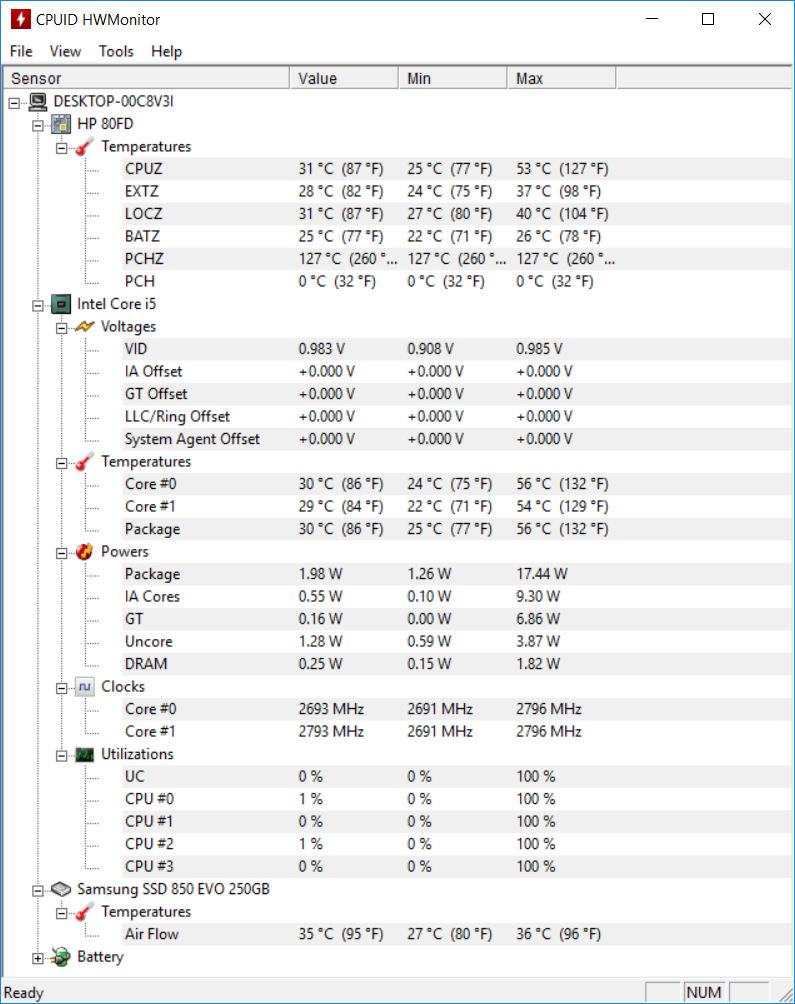Click the Voltages lightning icon
The width and height of the screenshot is (795, 1004).
(x=84, y=327)
